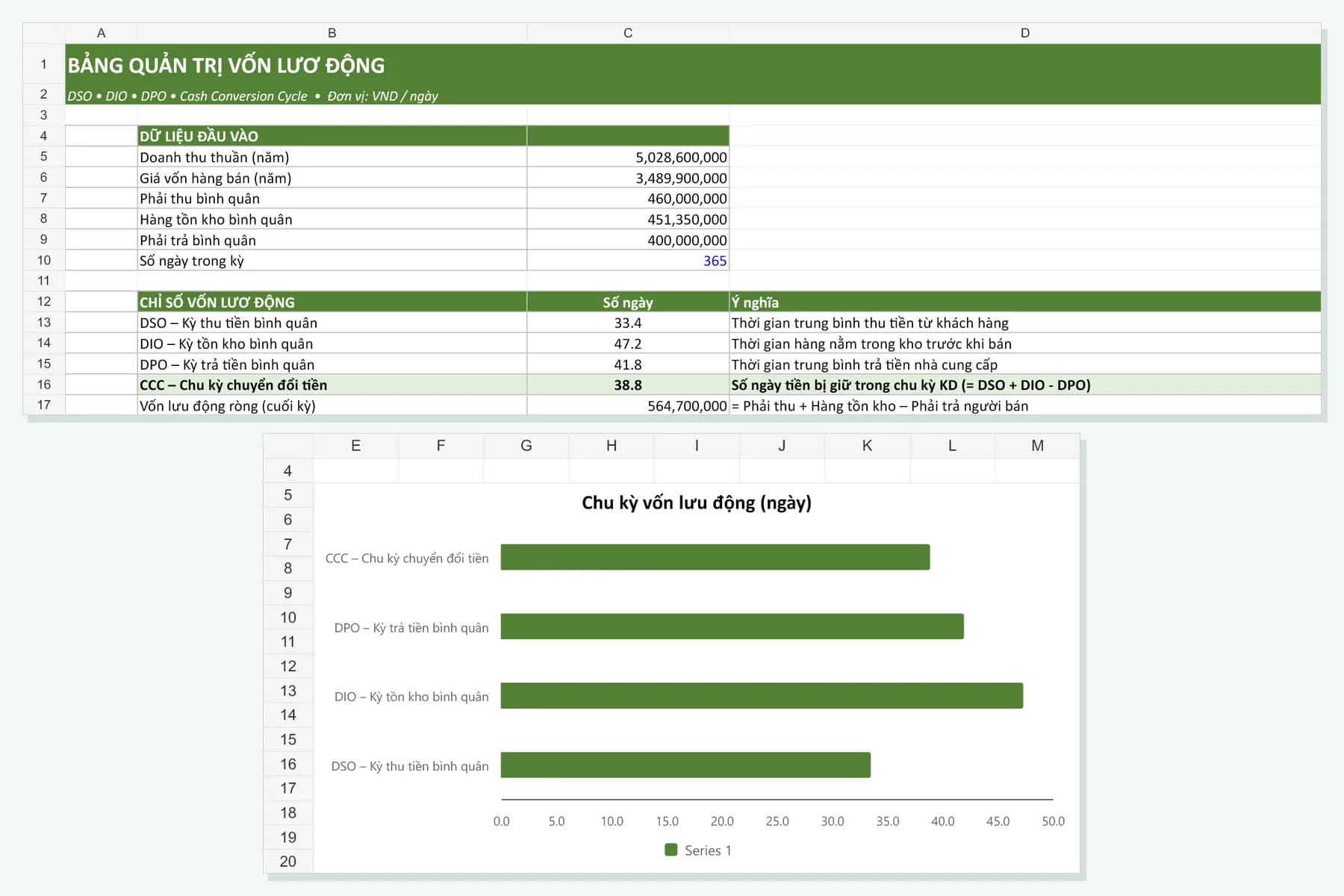The width and height of the screenshot is (1344, 896).
Task: Select the title cell "BẢNG QUẢN TRỊ VỐN LƯƠ ĐỘNG"
Action: tap(693, 65)
